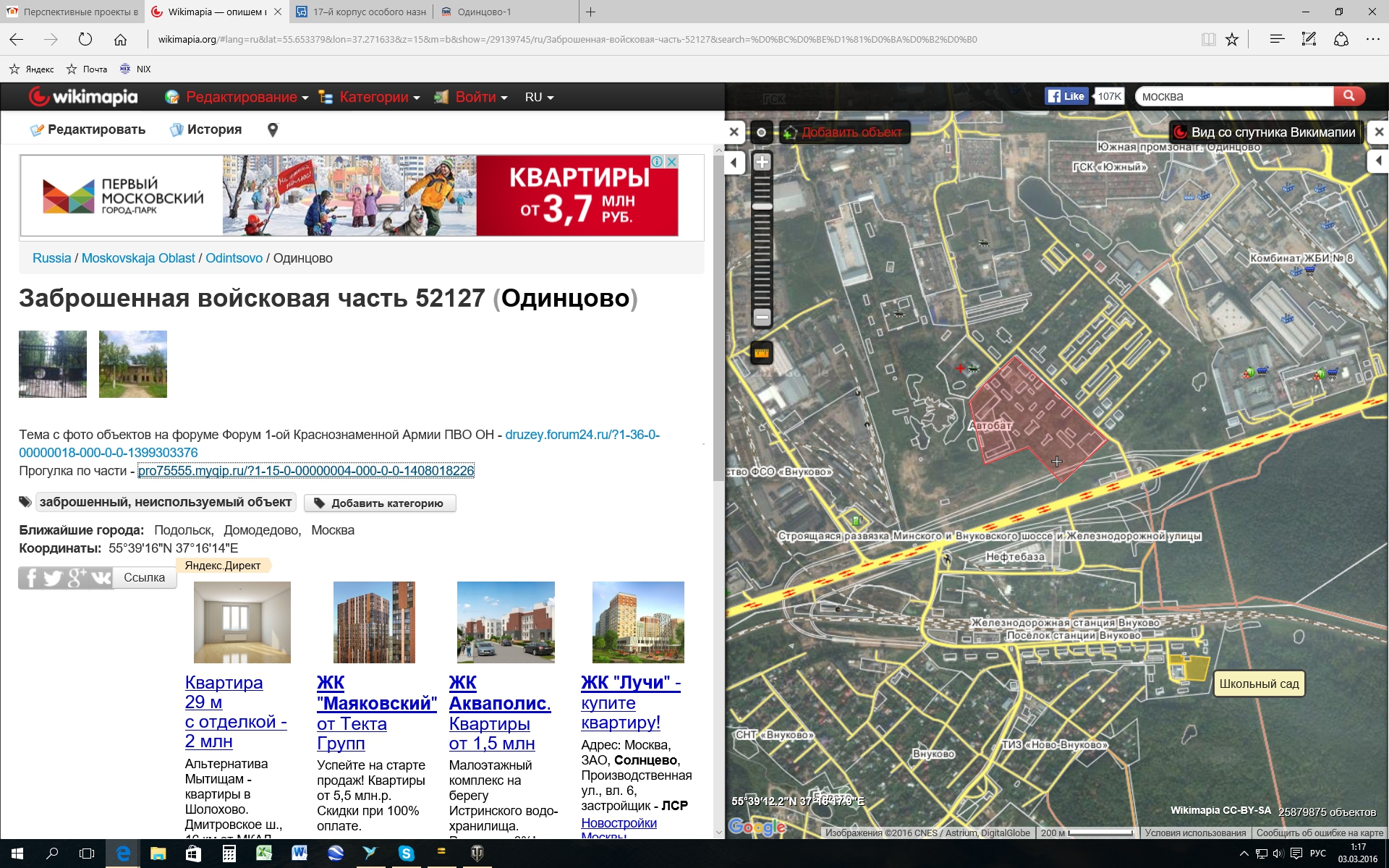
Task: Click the map zoom level slider handle
Action: pyautogui.click(x=762, y=206)
